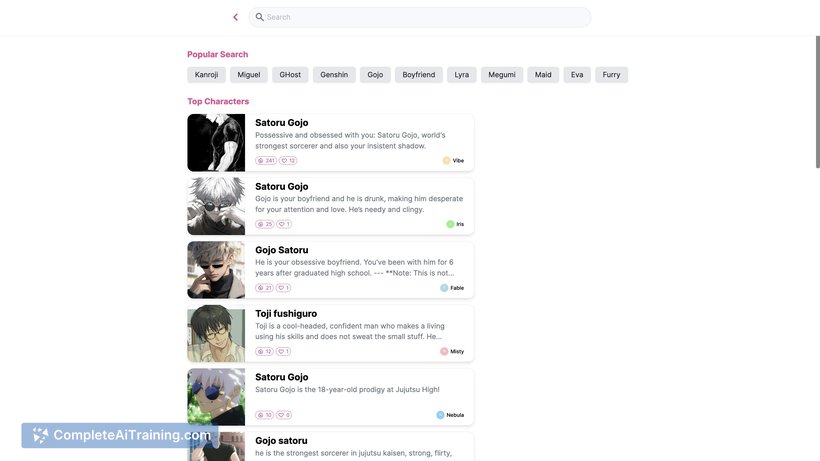820x461 pixels.
Task: Tap the Maid search tag
Action: [x=543, y=75]
